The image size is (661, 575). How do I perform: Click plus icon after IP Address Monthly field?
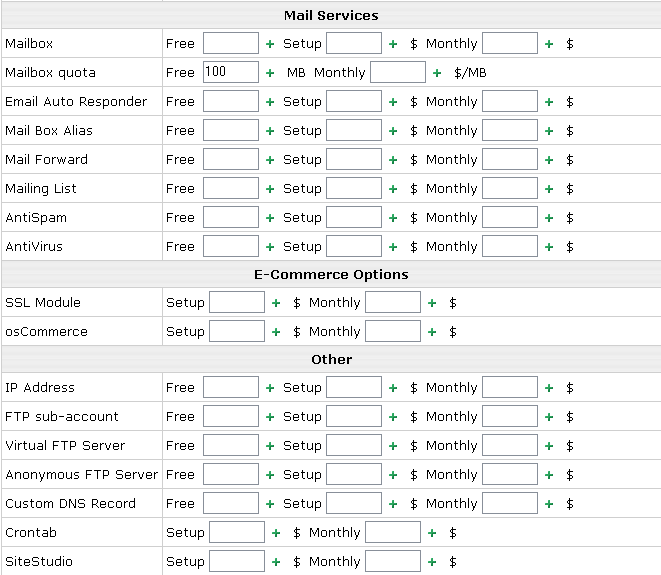[x=549, y=388]
